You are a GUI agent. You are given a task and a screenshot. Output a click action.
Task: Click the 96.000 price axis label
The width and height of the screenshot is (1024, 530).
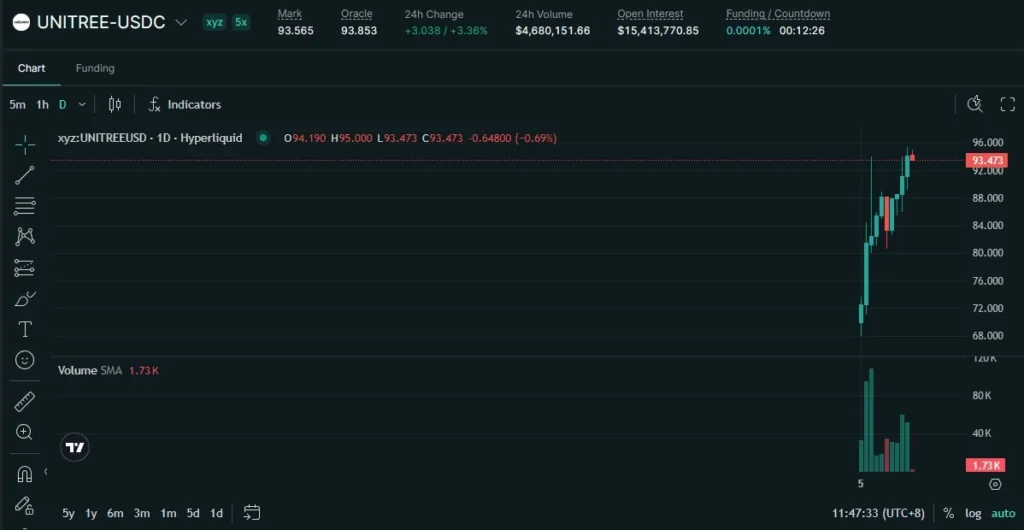(x=987, y=142)
